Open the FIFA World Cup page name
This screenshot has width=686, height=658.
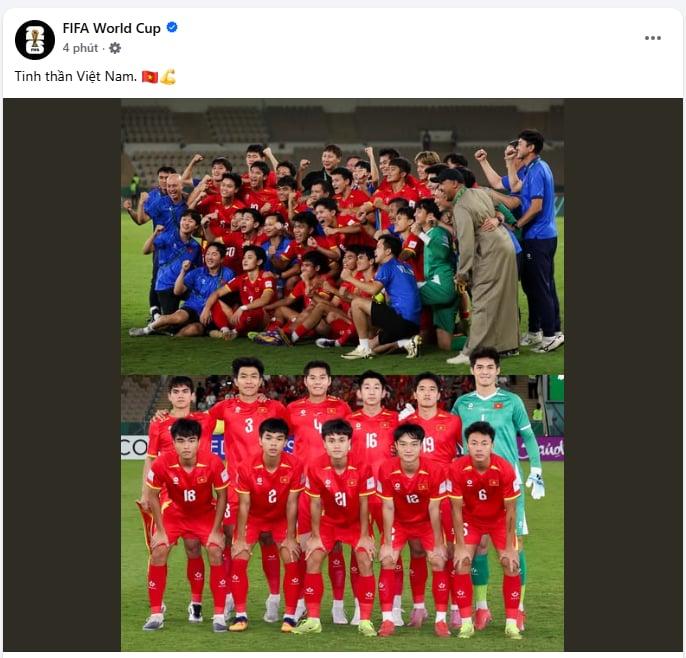click(112, 28)
